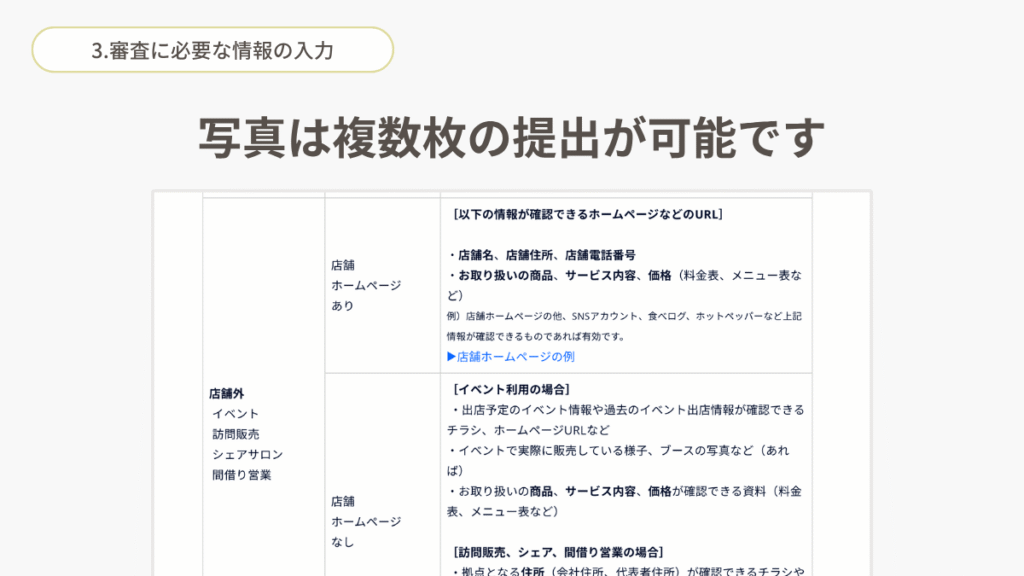Select シェアサロン in the left column
The width and height of the screenshot is (1024, 576).
tap(247, 454)
